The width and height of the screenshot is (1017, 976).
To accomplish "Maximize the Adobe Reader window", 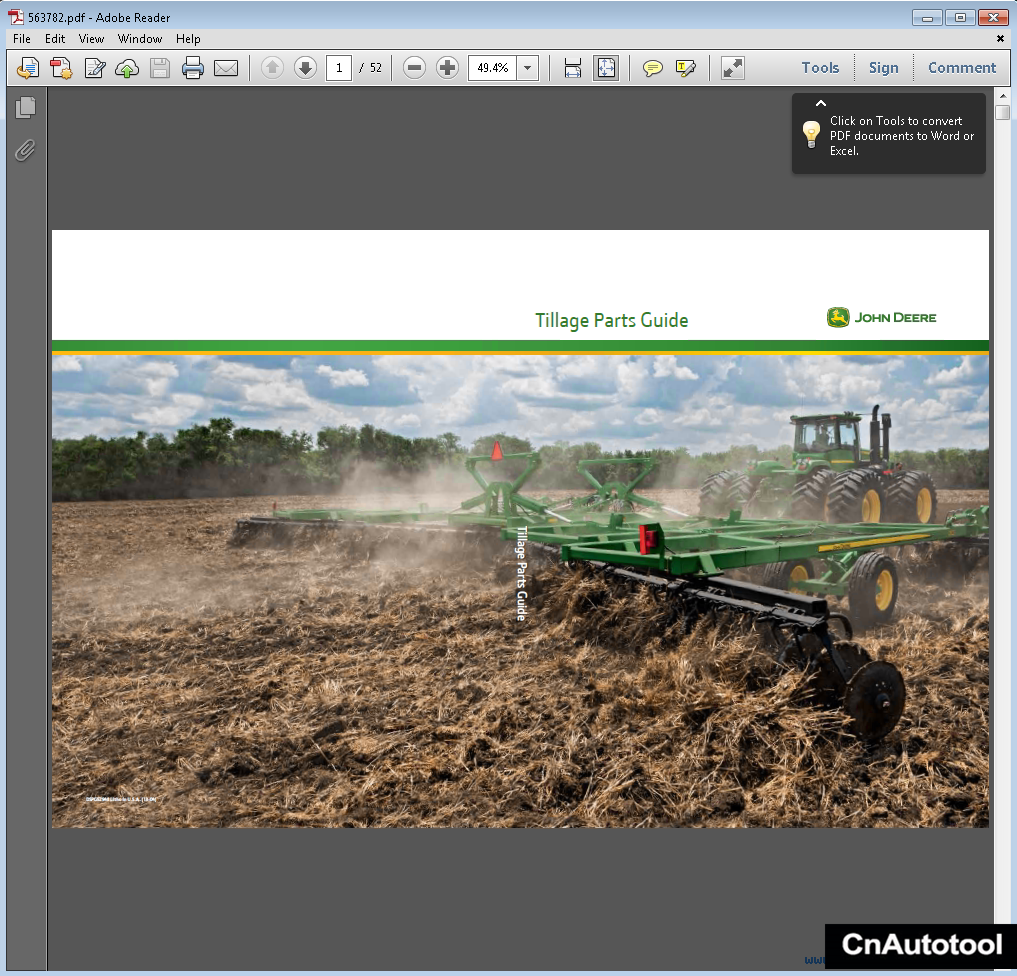I will pos(960,18).
